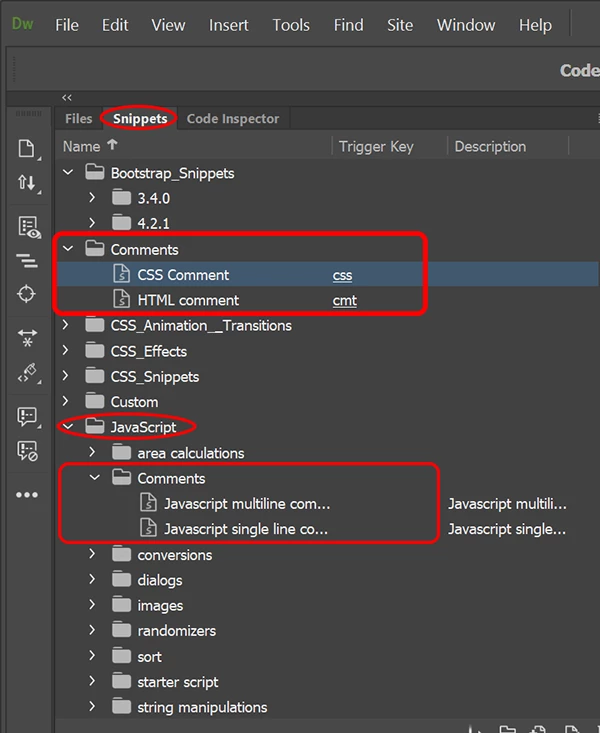Collapse panel with double-arrow icon
Screen dimensions: 600x733
(x=67, y=97)
